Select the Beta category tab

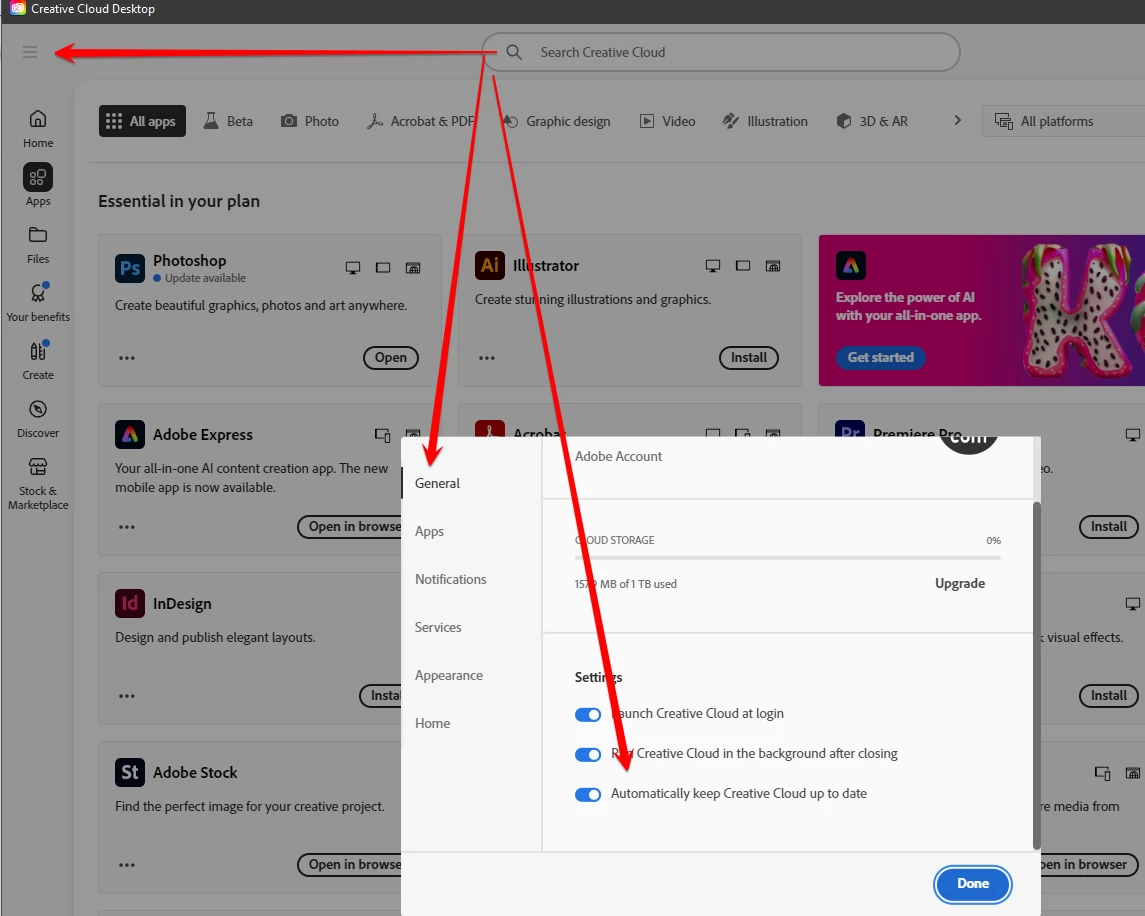(229, 121)
